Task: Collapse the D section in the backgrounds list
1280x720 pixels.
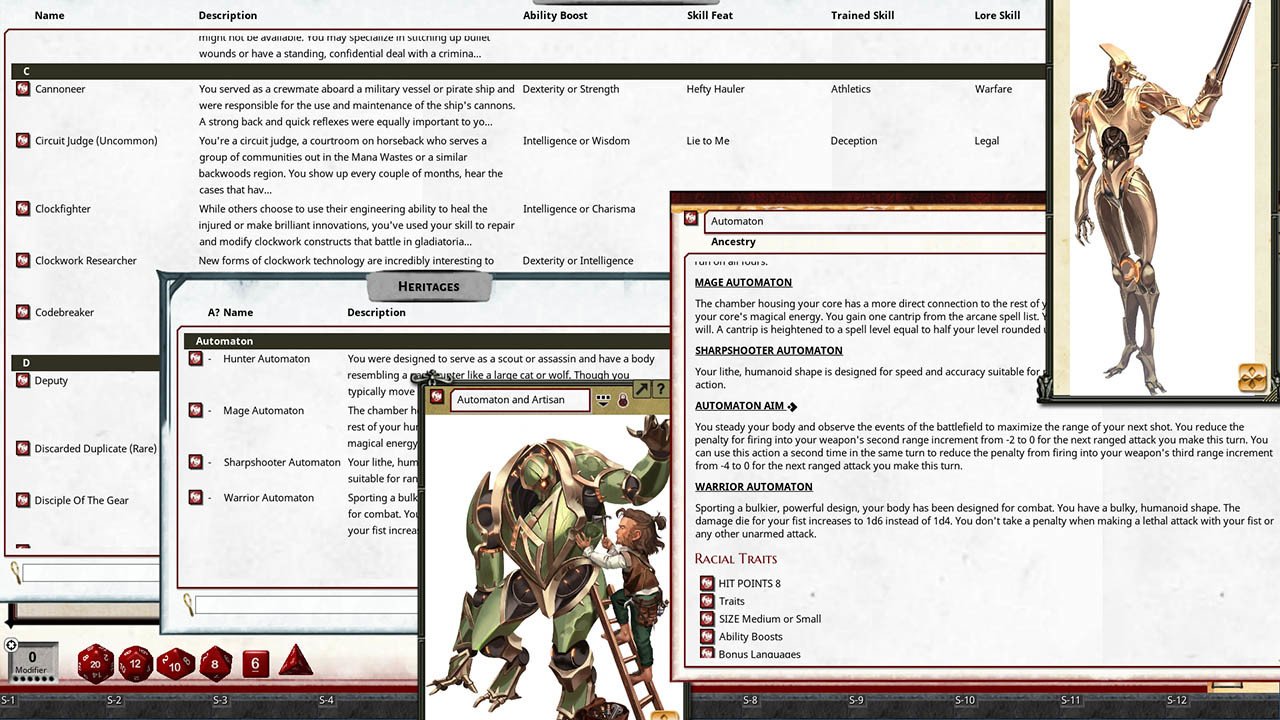Action: pyautogui.click(x=26, y=362)
